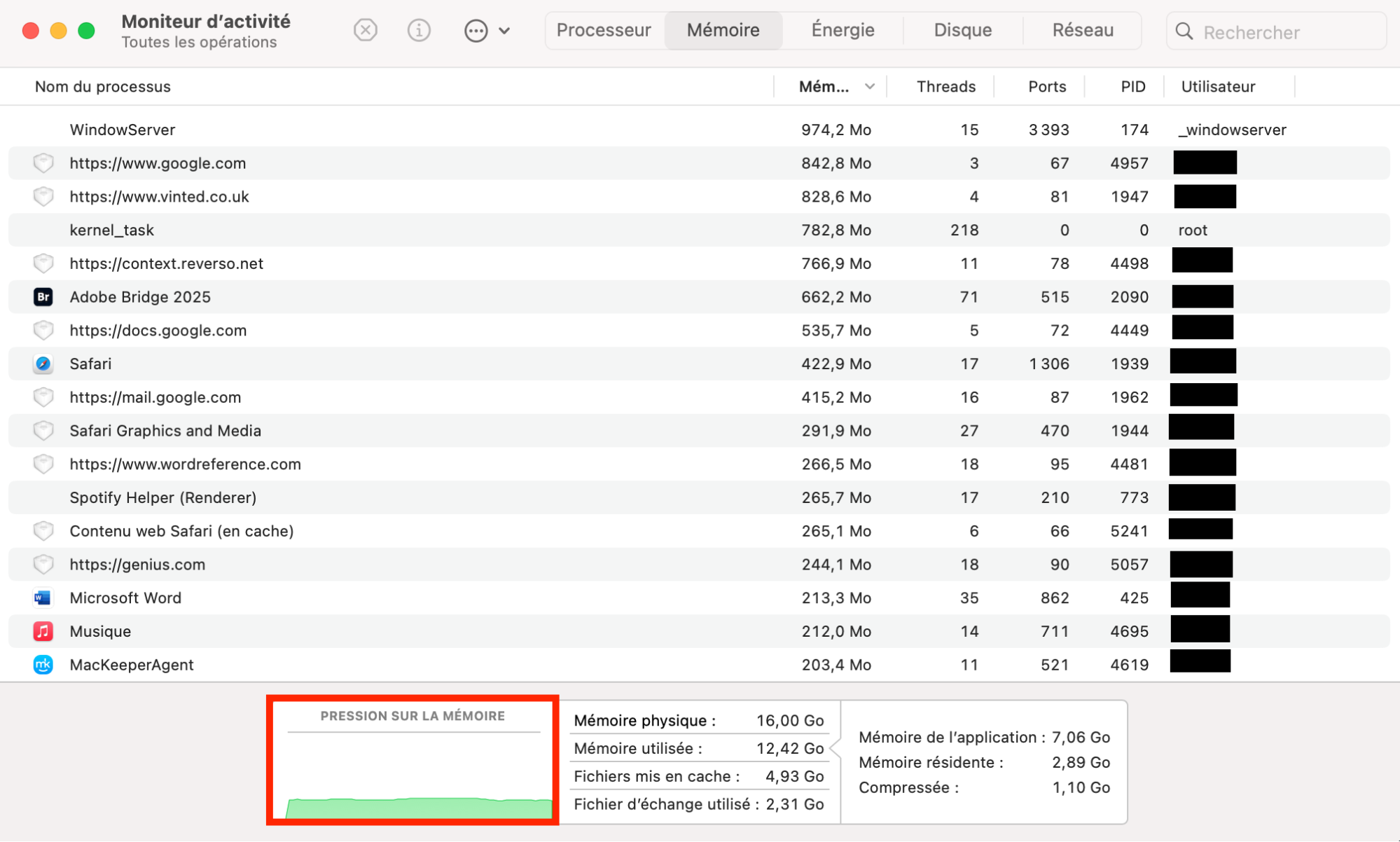Click the Adobe Bridge 2025 icon

coord(43,297)
